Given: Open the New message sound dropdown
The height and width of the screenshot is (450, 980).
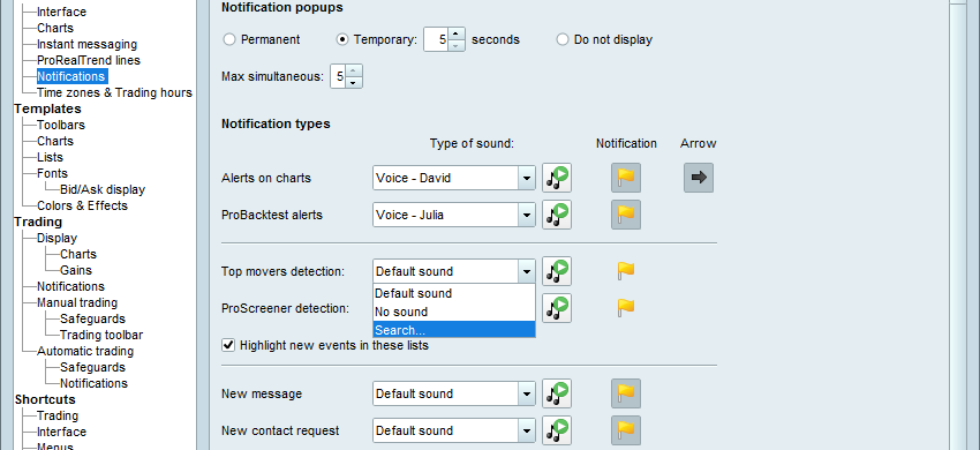Looking at the screenshot, I should (x=454, y=394).
